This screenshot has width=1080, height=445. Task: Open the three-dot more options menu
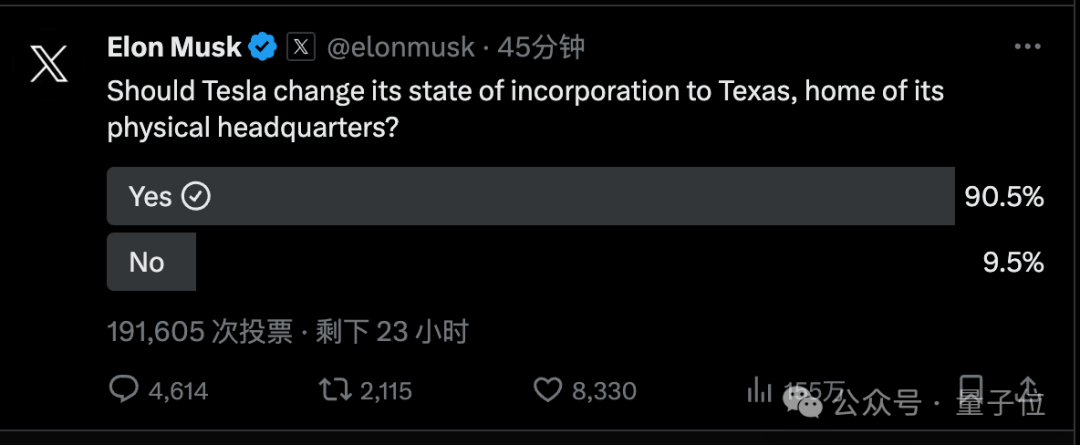click(x=1028, y=47)
